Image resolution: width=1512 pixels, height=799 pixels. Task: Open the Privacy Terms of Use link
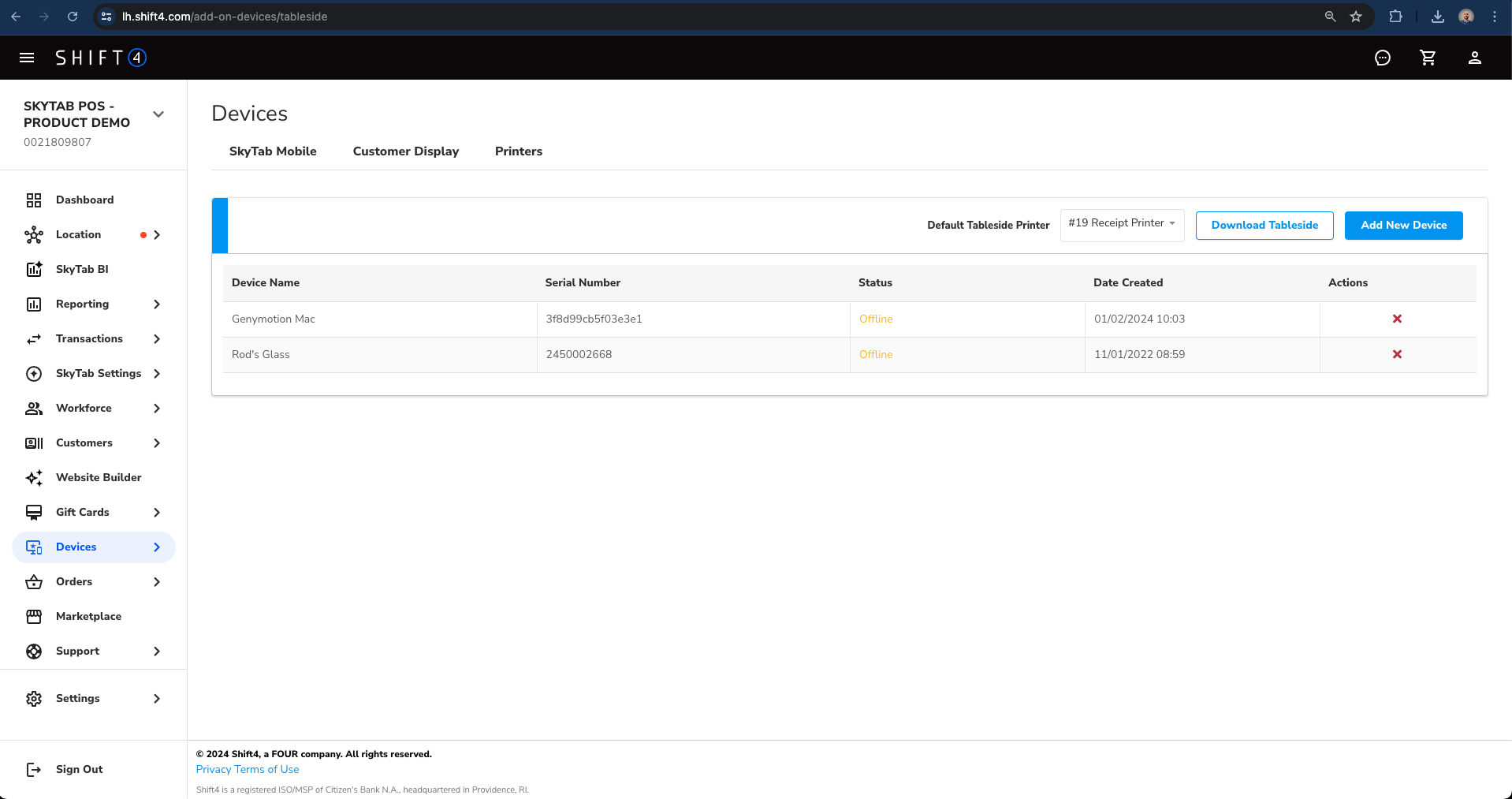pyautogui.click(x=248, y=770)
